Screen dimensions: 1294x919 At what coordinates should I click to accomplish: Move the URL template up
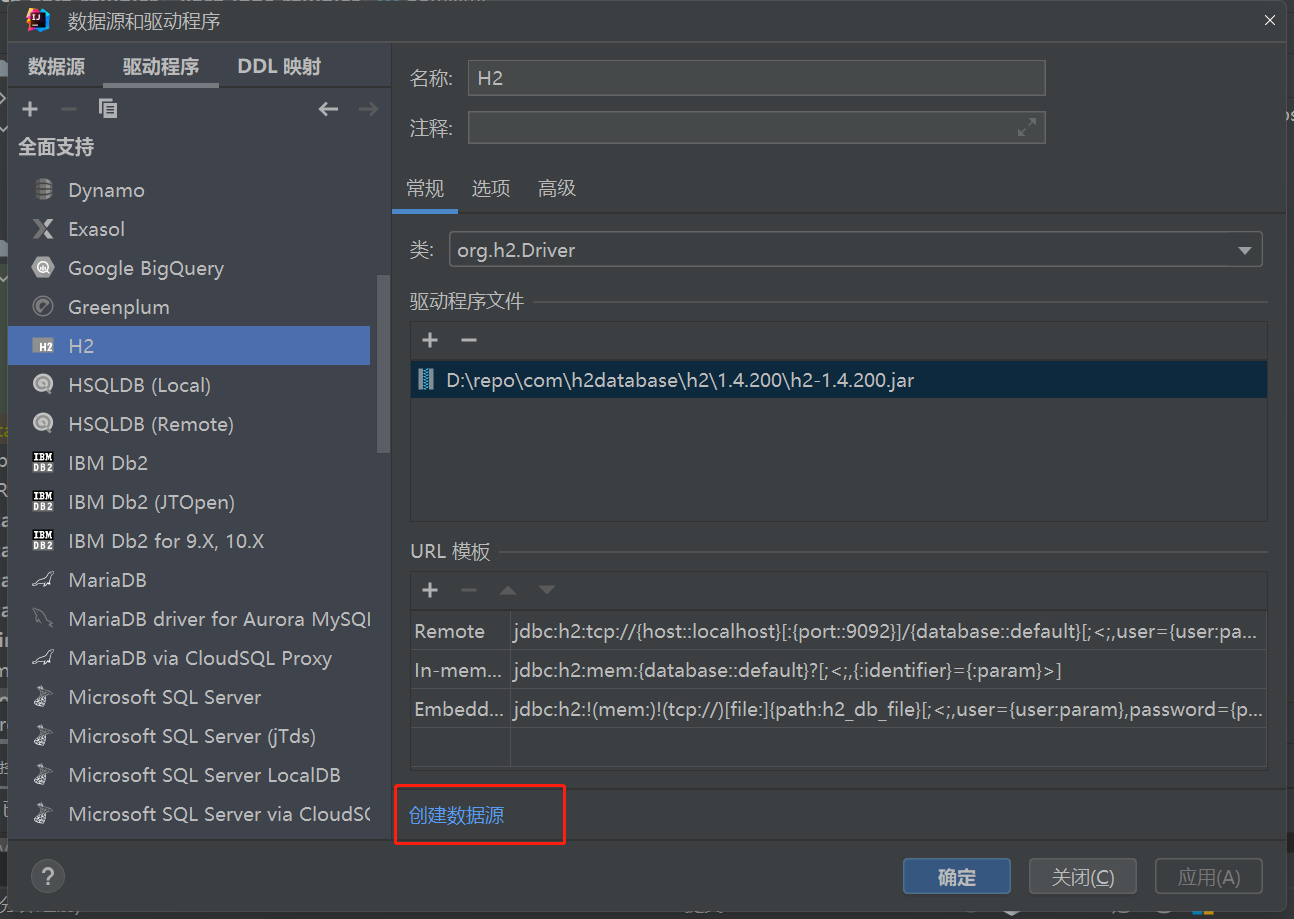(508, 591)
